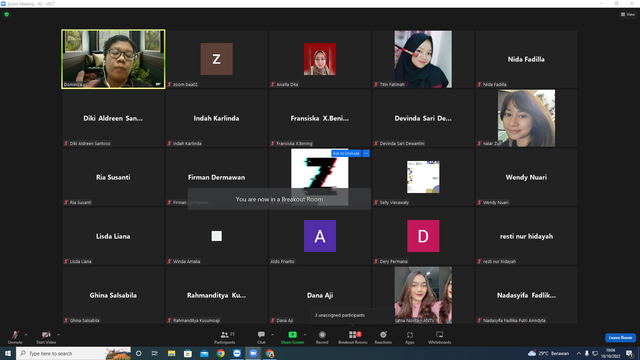
Task: Open Task View on the taskbar
Action: [x=155, y=353]
